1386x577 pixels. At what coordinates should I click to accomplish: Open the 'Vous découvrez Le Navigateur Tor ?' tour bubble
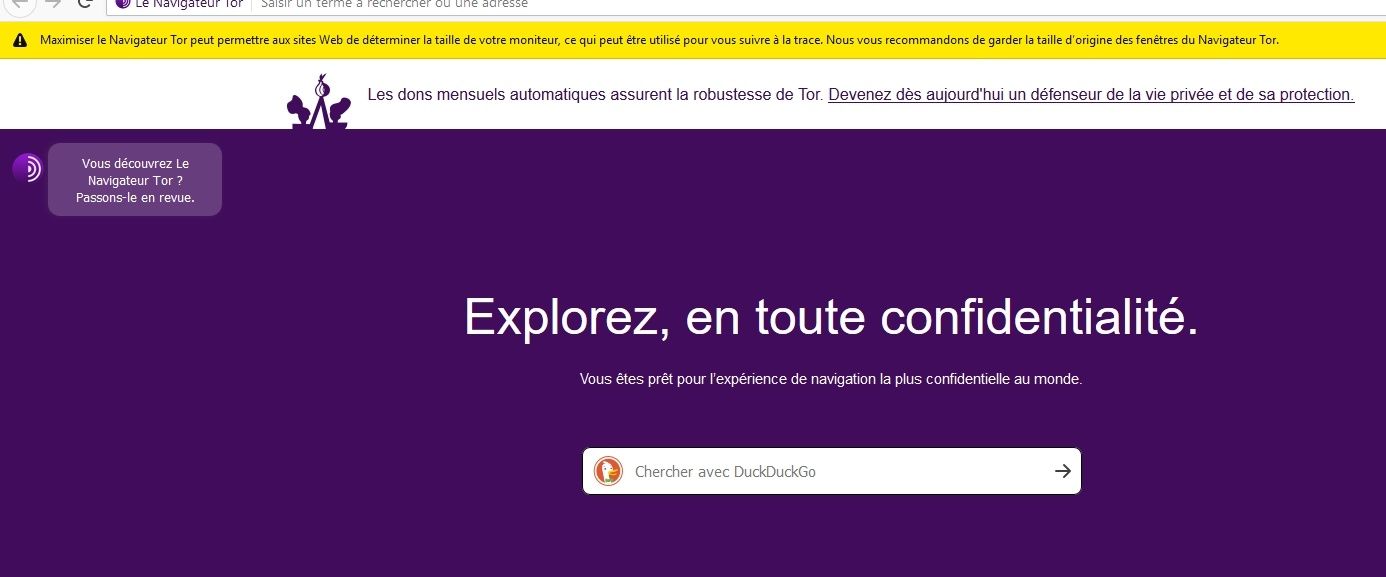135,180
